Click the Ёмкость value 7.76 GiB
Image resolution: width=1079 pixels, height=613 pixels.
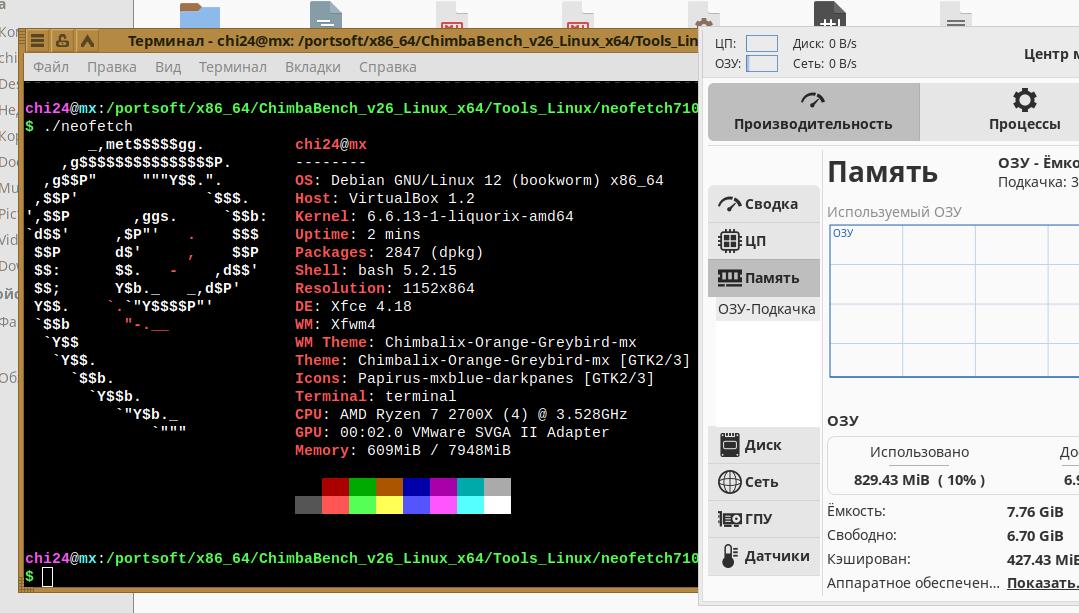pos(1035,512)
